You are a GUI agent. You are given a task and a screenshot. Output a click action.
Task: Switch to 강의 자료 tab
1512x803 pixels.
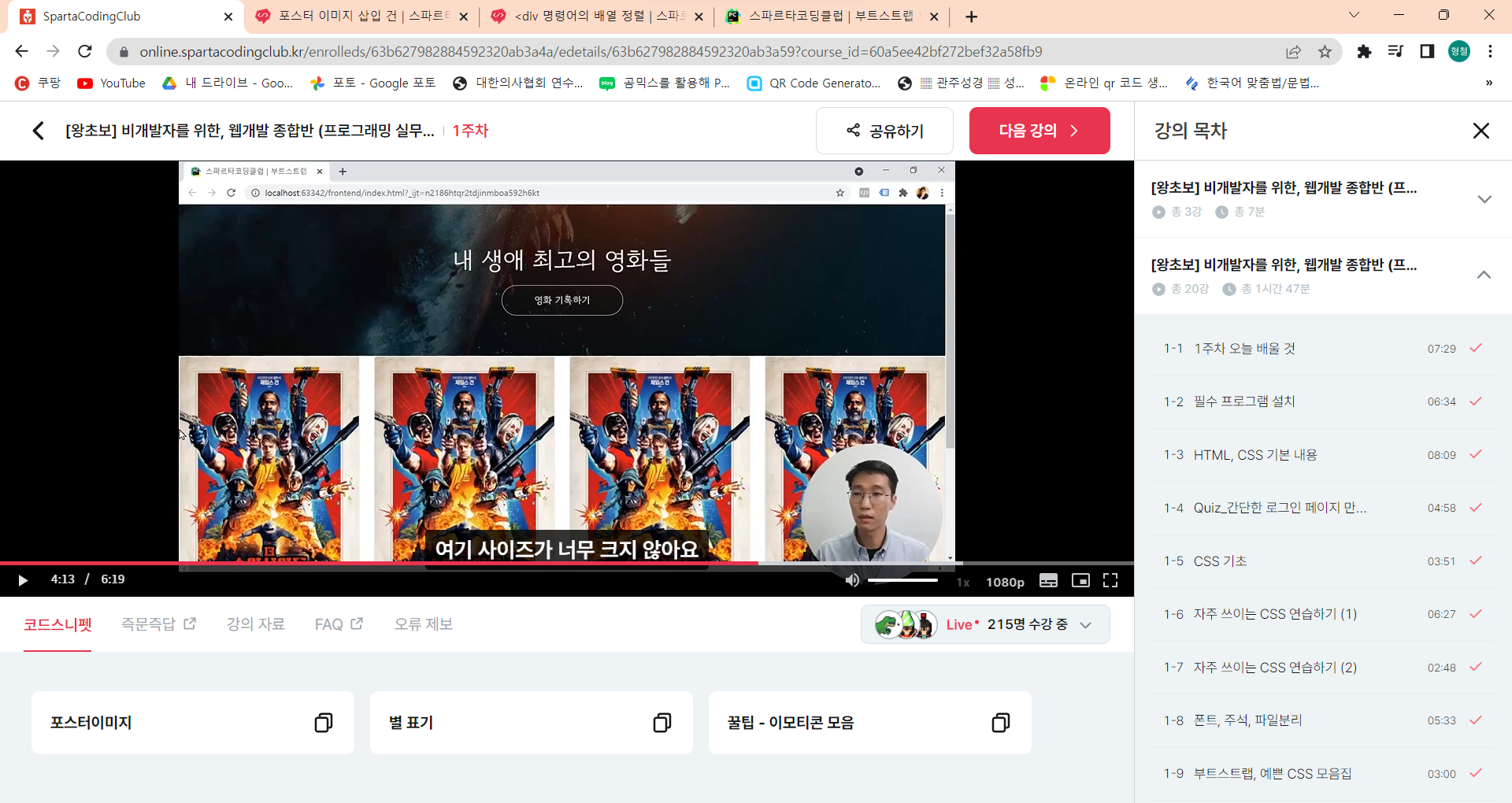tap(256, 624)
